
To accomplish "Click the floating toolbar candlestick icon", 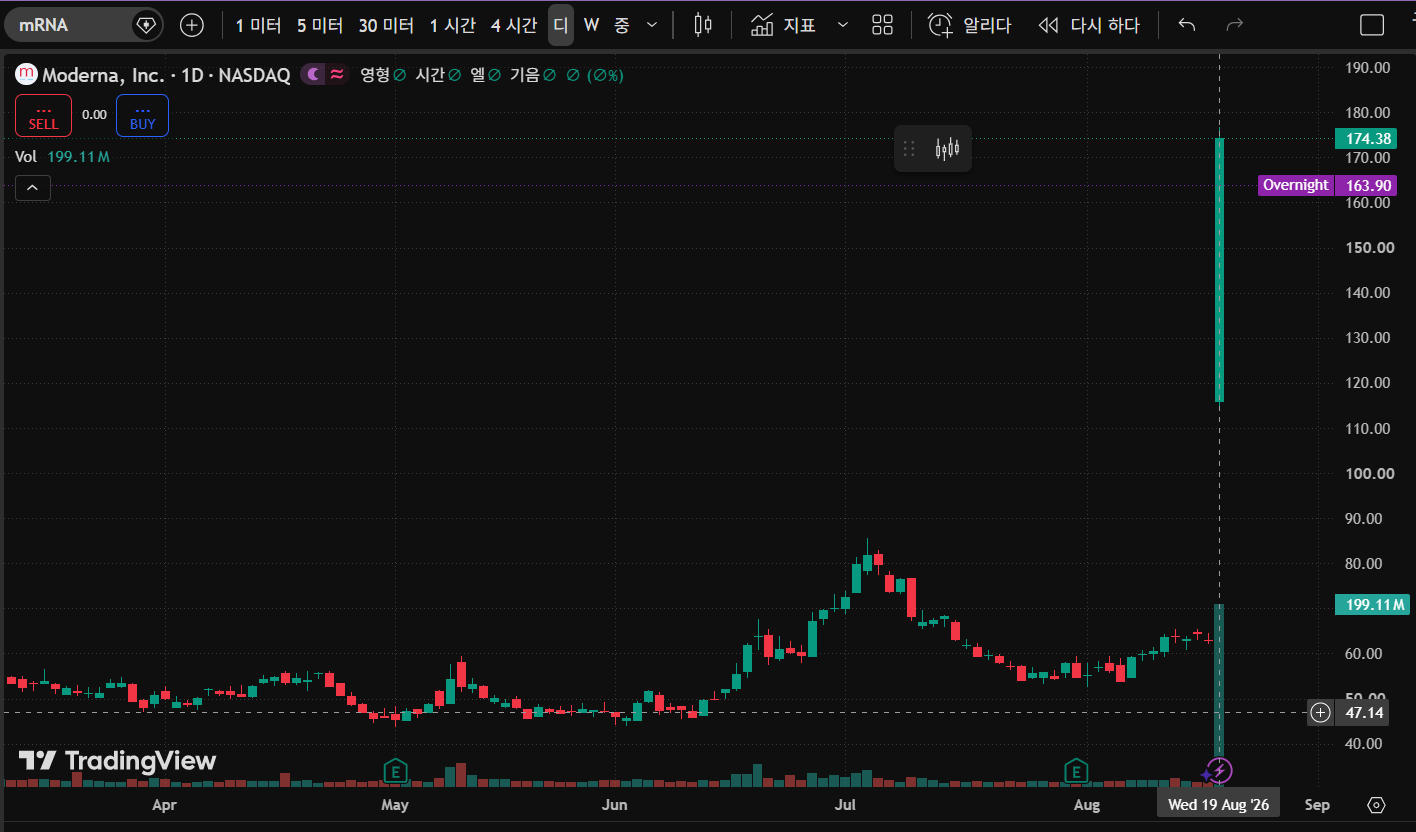I will pyautogui.click(x=947, y=149).
